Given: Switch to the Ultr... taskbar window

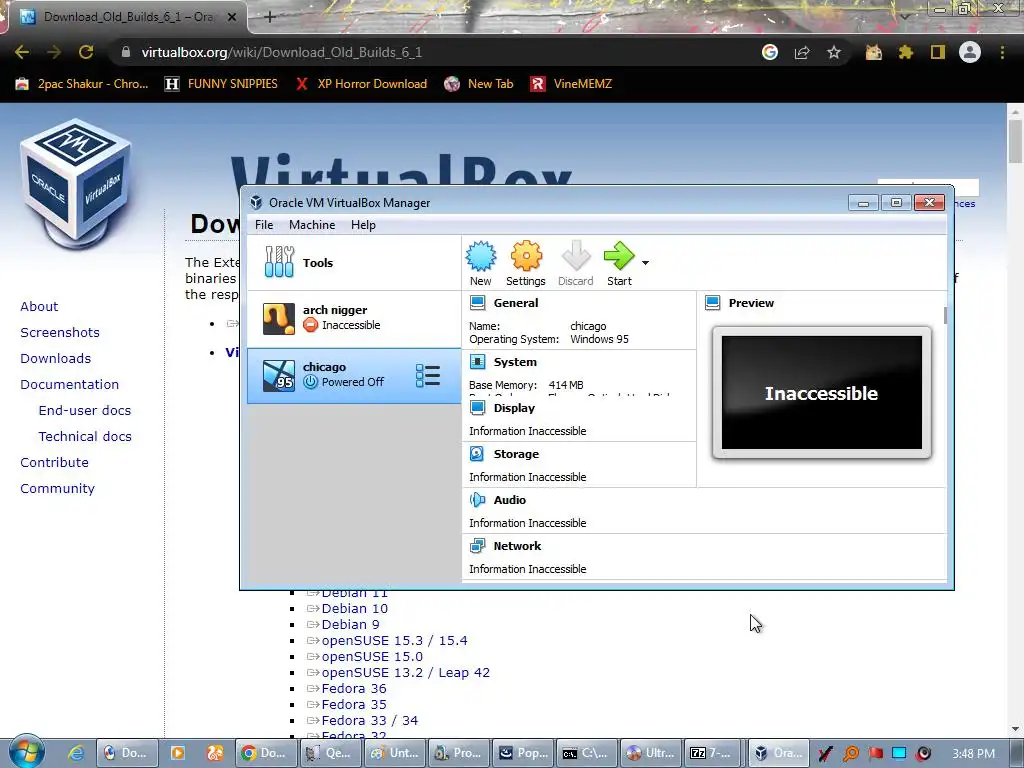Looking at the screenshot, I should point(650,753).
